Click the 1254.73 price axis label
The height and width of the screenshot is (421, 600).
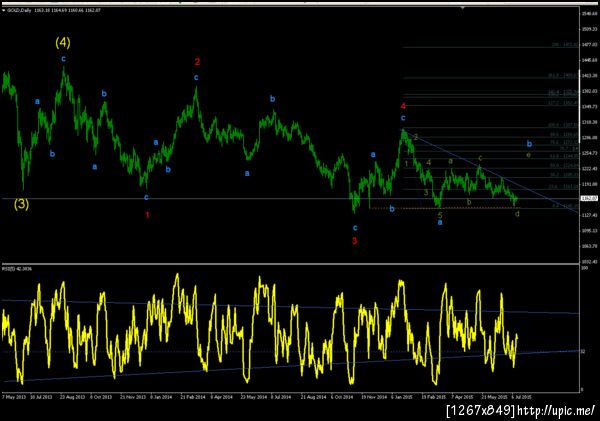[x=589, y=153]
